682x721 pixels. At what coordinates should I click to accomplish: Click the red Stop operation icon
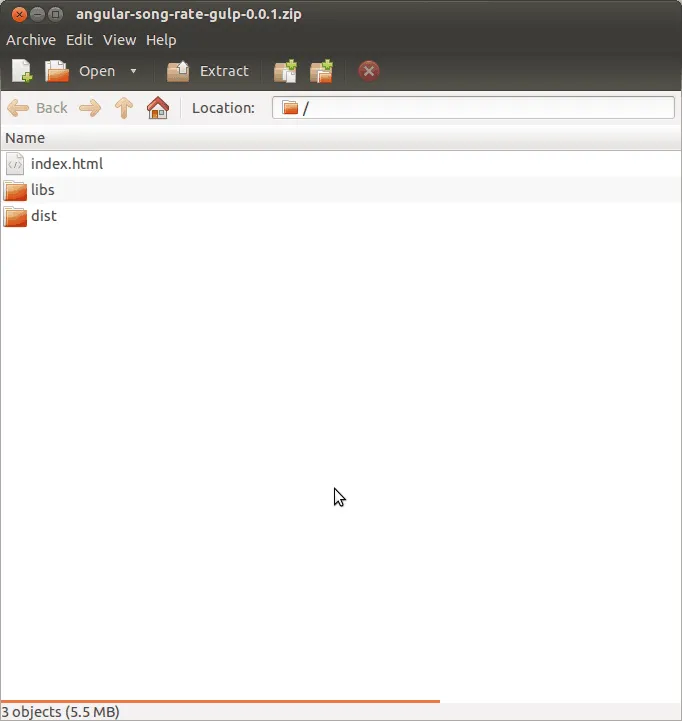click(369, 71)
